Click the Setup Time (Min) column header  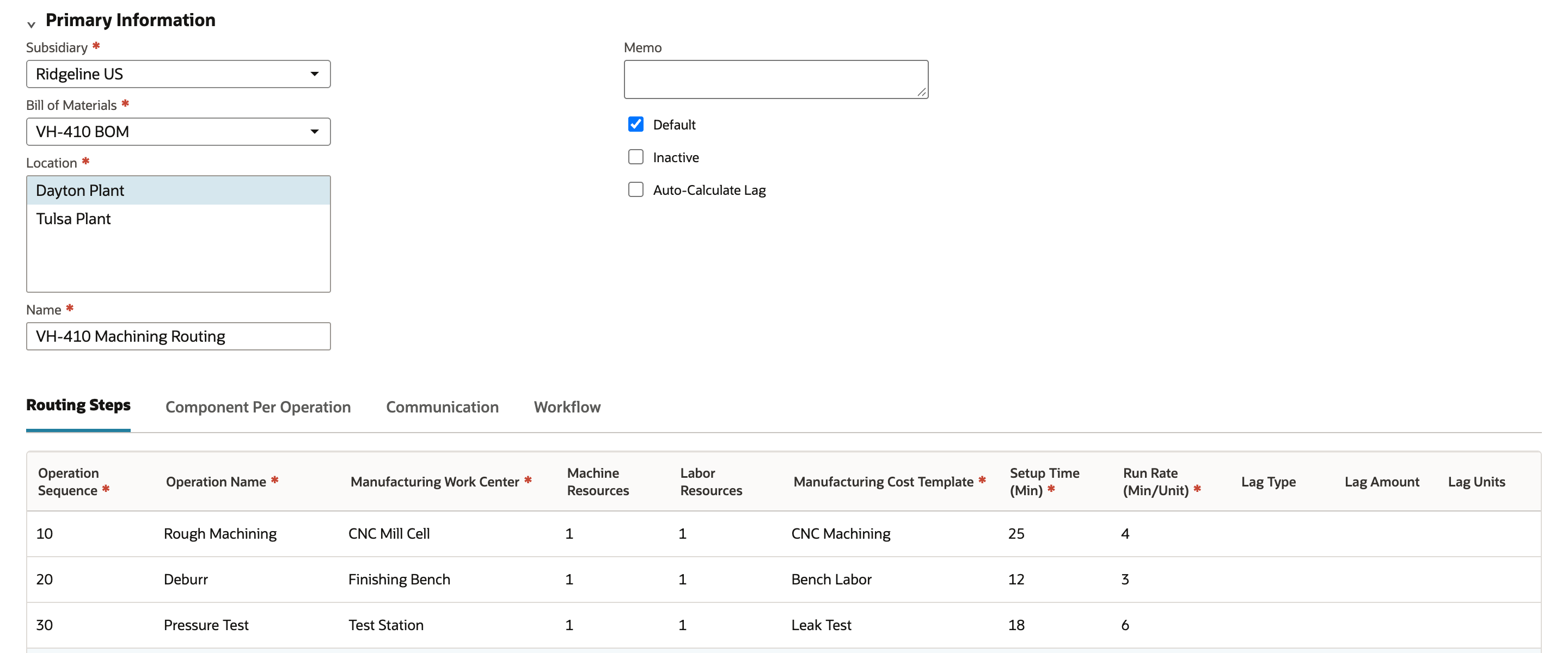[1045, 482]
